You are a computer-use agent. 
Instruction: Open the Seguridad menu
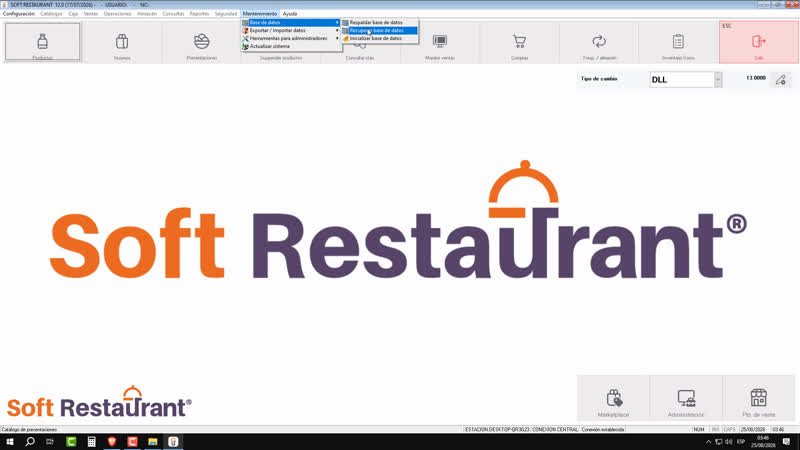click(226, 14)
